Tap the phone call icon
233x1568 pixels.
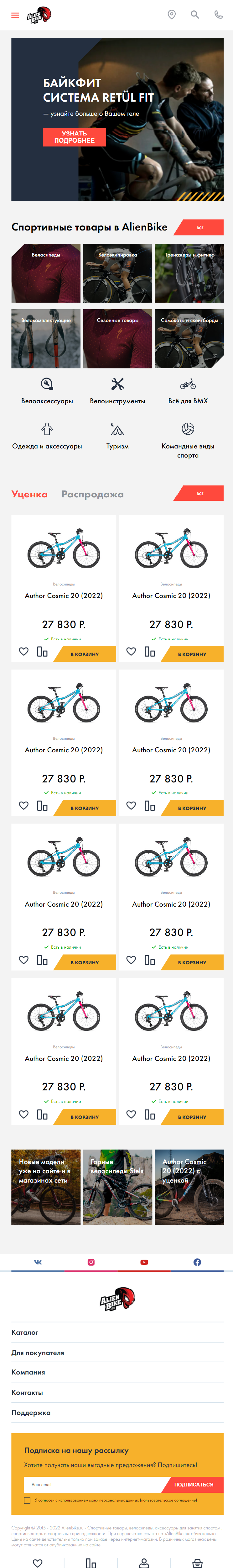tap(218, 15)
